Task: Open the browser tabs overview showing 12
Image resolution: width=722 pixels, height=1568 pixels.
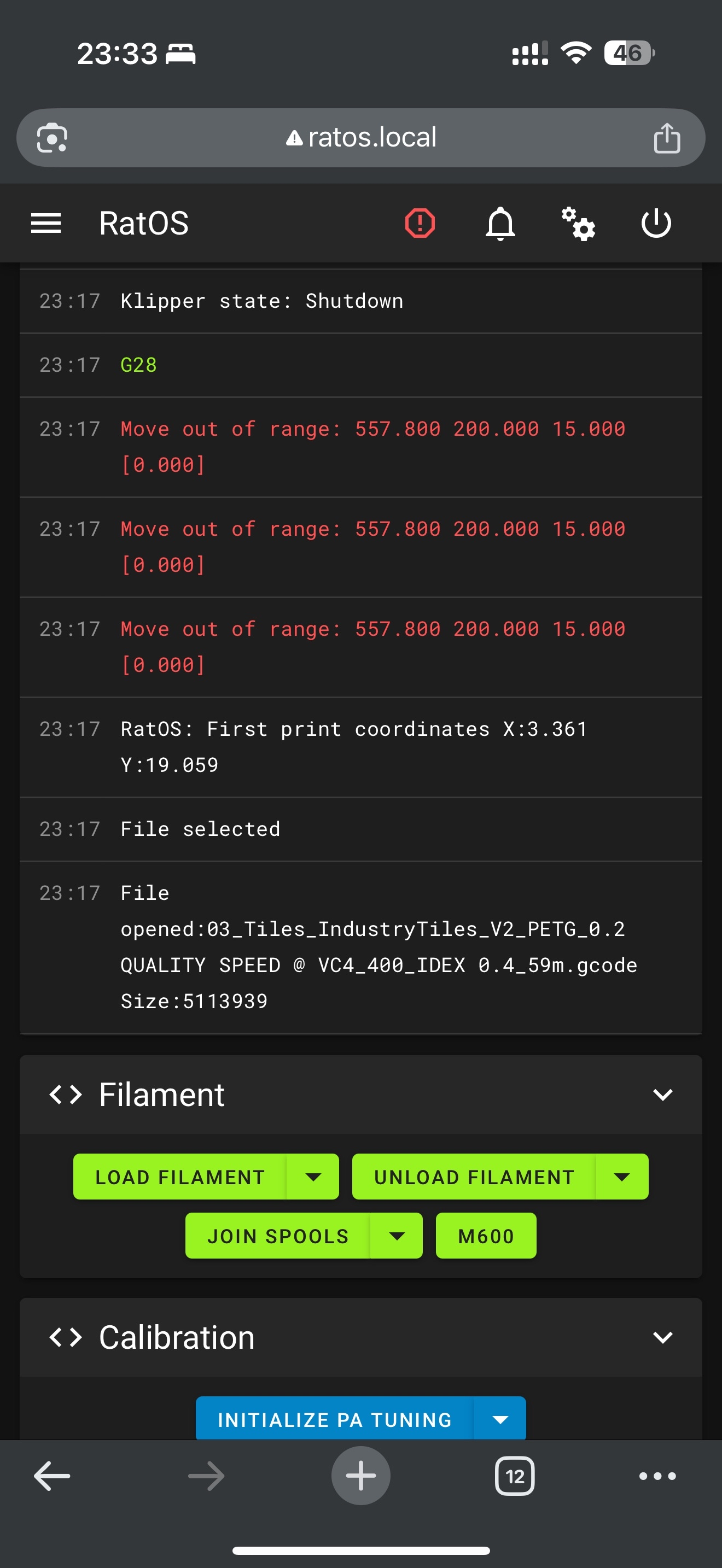Action: [515, 1476]
